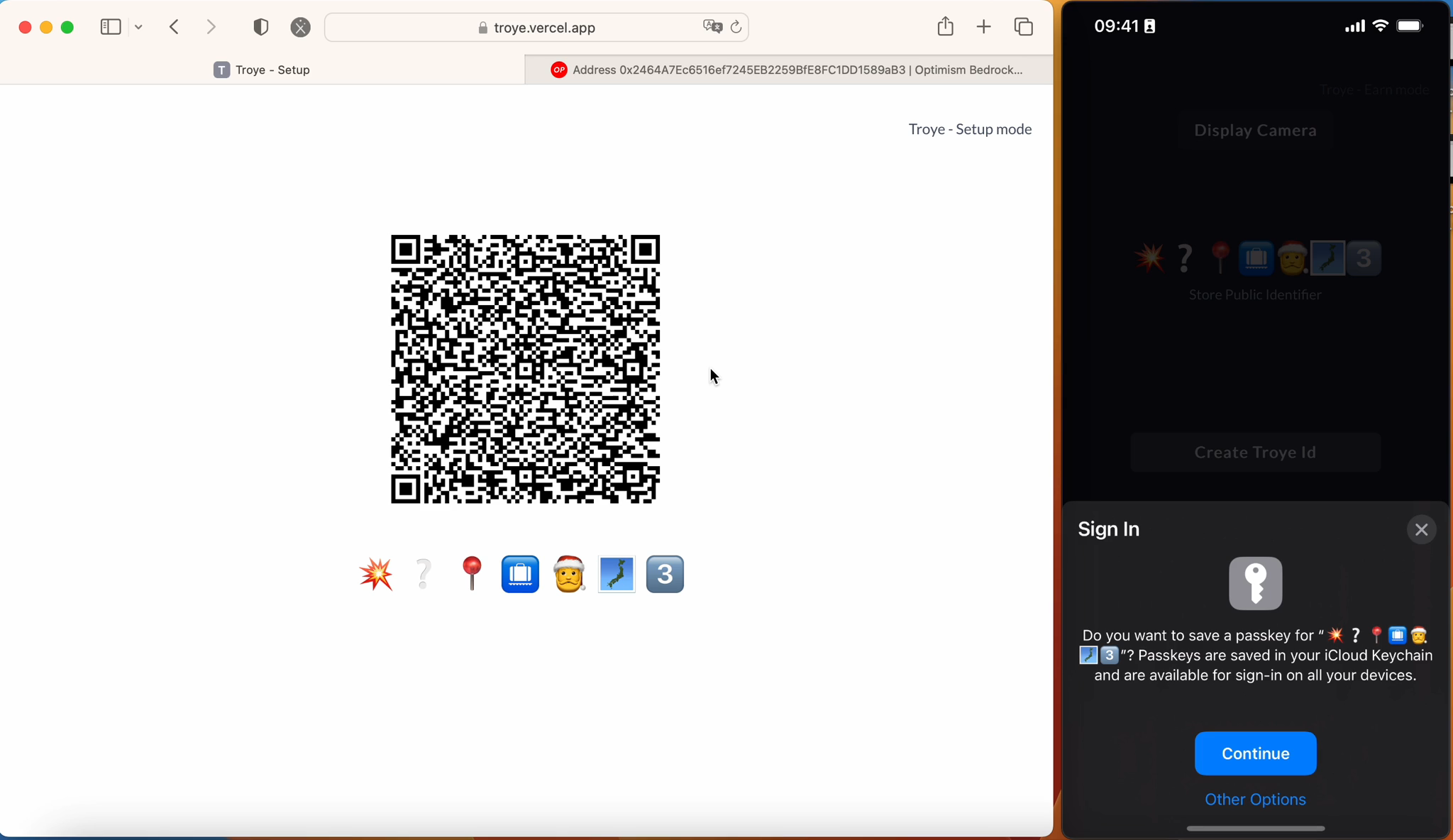The image size is (1453, 840).
Task: Tap Display Camera button on phone
Action: (x=1255, y=131)
